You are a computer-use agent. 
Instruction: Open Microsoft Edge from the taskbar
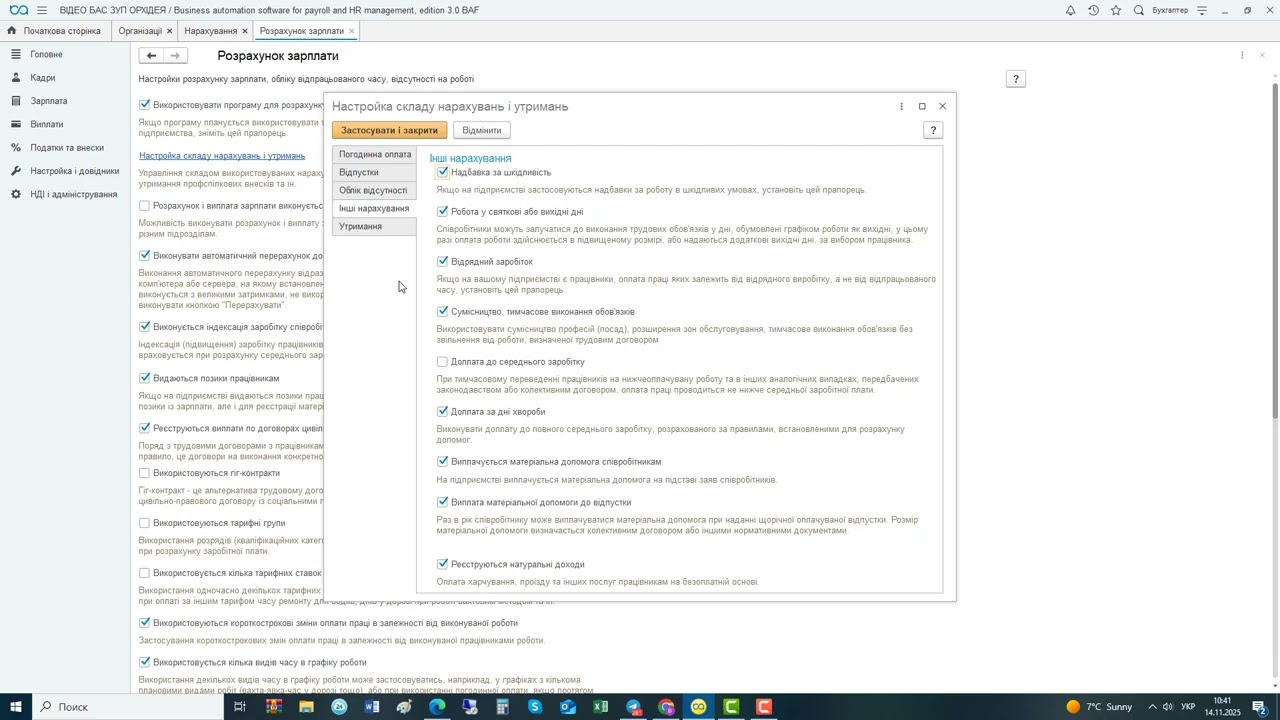click(x=437, y=707)
